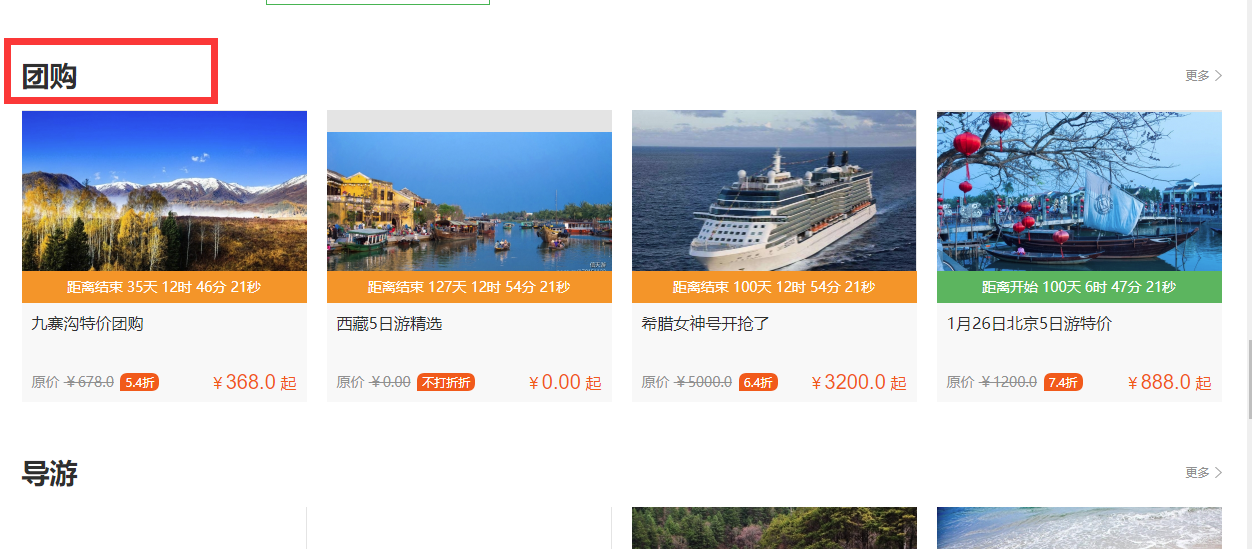Select the 九寨沟特价团购 title
Image resolution: width=1252 pixels, height=549 pixels.
coord(88,324)
